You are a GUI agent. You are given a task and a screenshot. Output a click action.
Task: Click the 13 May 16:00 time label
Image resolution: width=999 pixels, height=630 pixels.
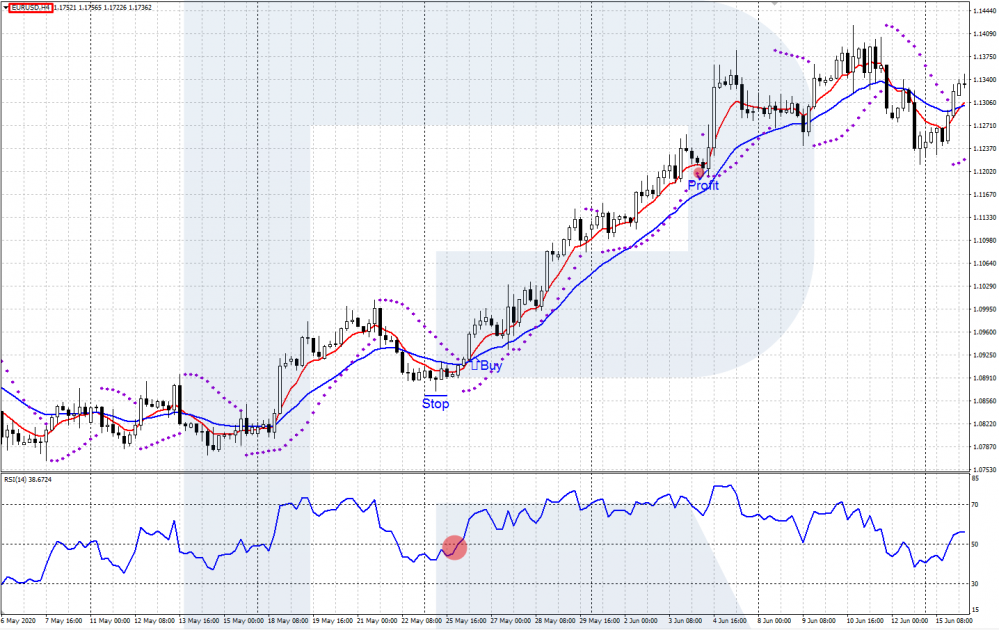pos(198,620)
